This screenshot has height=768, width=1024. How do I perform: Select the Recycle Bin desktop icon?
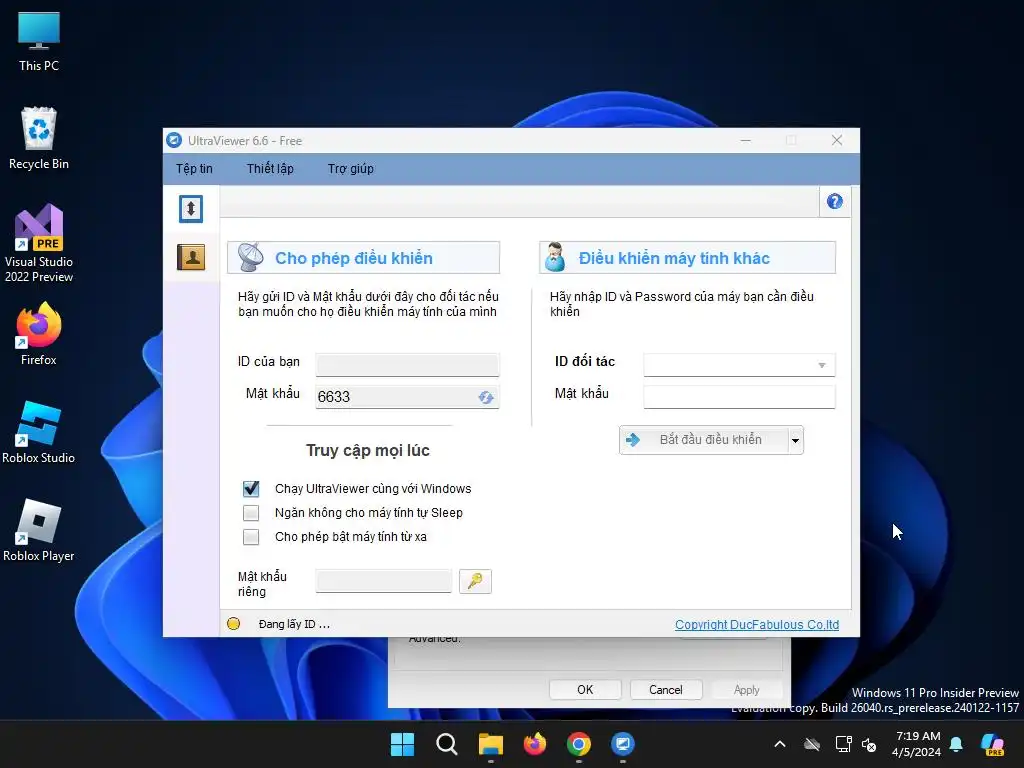(39, 138)
